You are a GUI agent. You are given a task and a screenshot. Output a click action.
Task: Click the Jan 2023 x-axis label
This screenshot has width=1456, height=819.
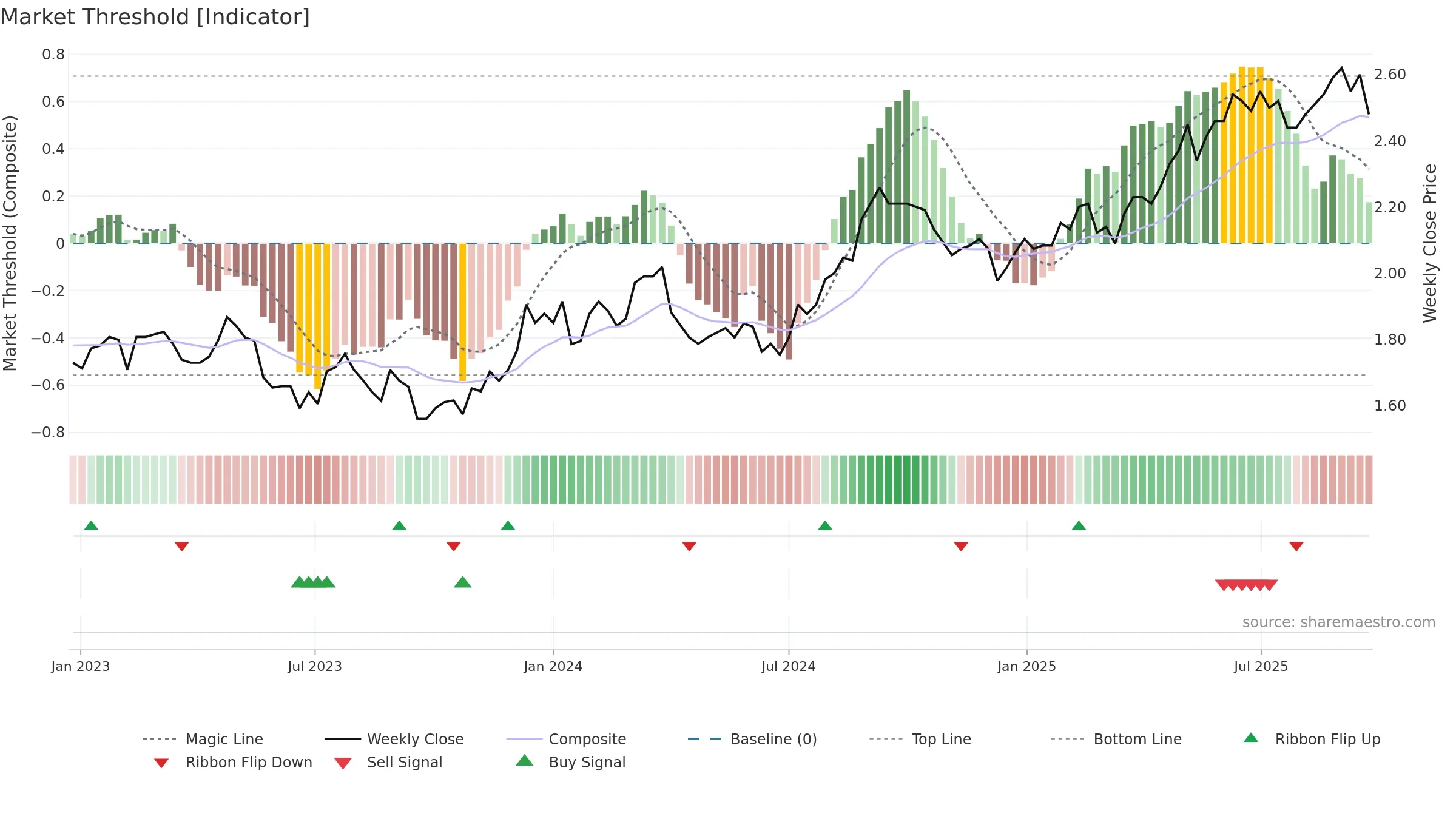81,666
